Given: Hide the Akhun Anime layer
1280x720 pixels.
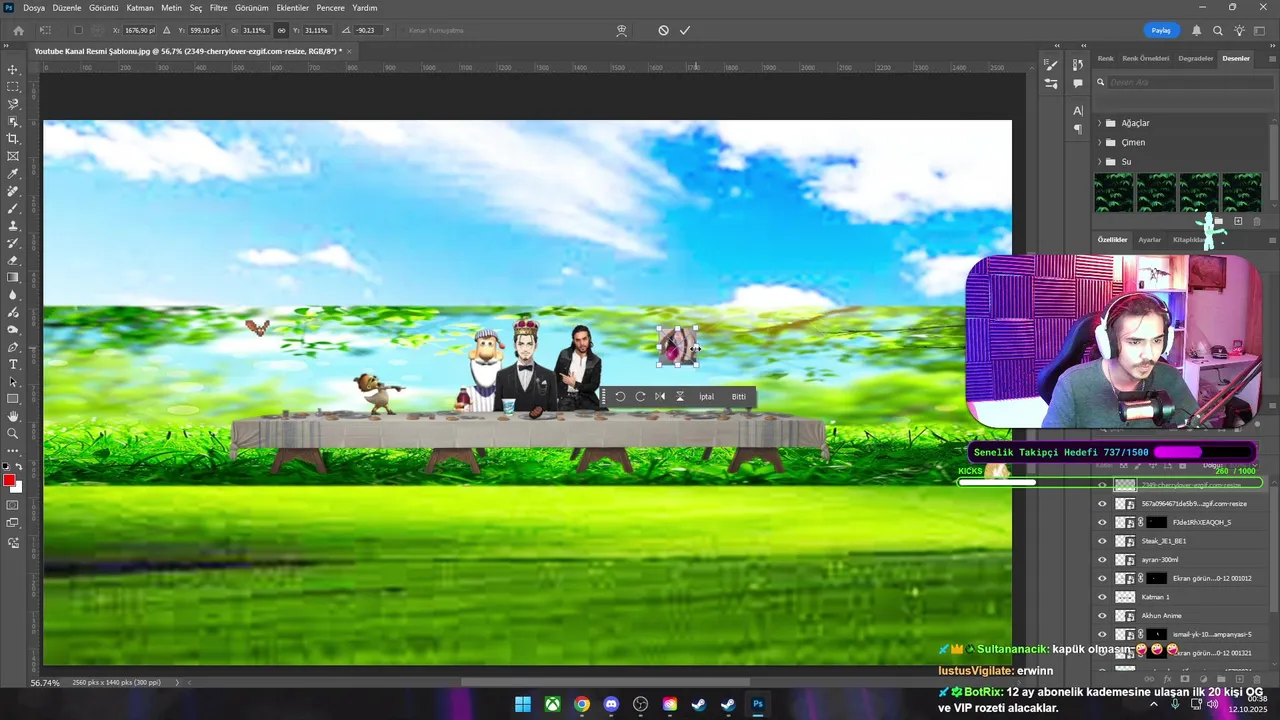Looking at the screenshot, I should tap(1103, 615).
